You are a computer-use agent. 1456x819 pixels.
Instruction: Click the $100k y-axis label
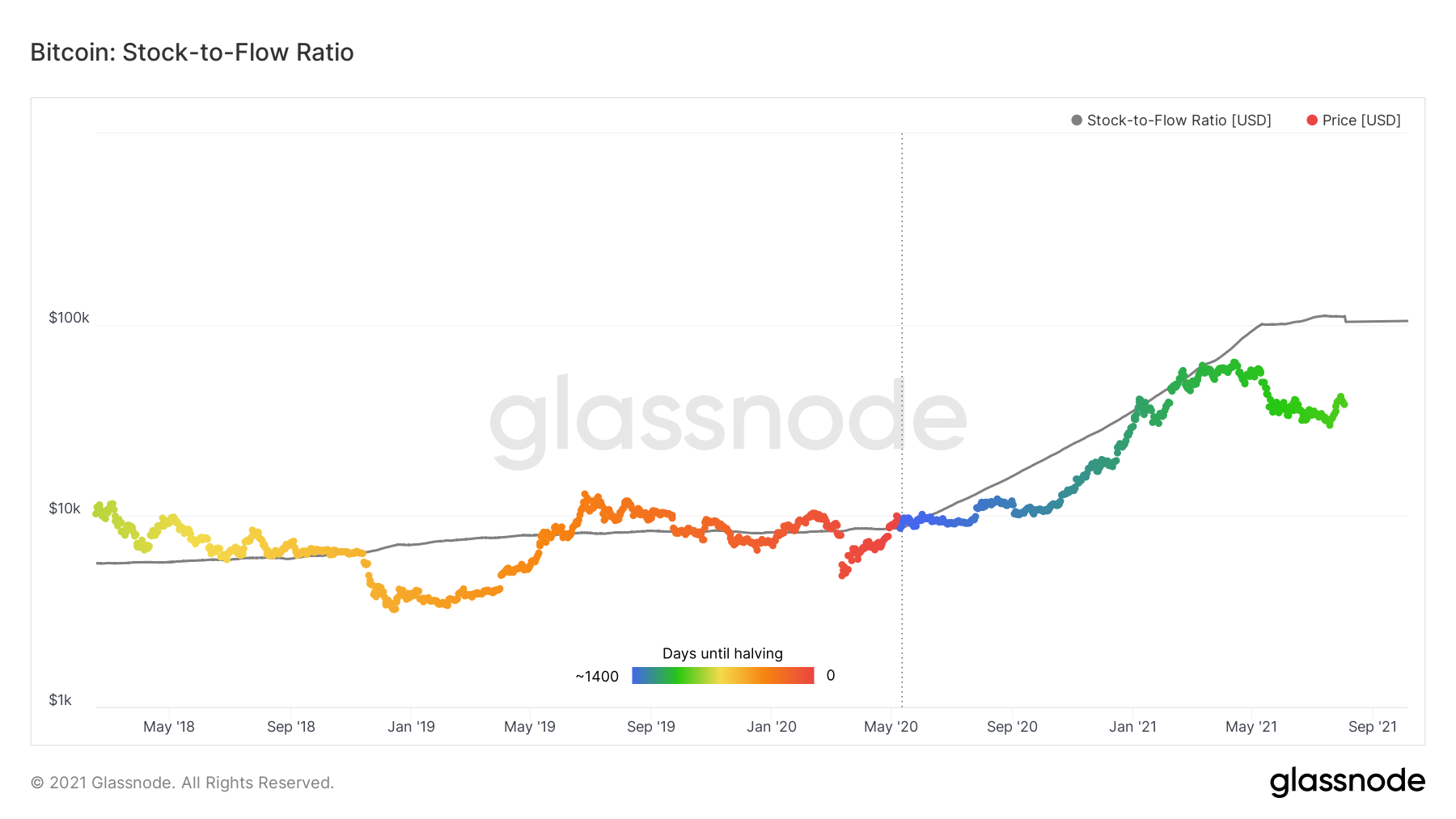pyautogui.click(x=69, y=318)
